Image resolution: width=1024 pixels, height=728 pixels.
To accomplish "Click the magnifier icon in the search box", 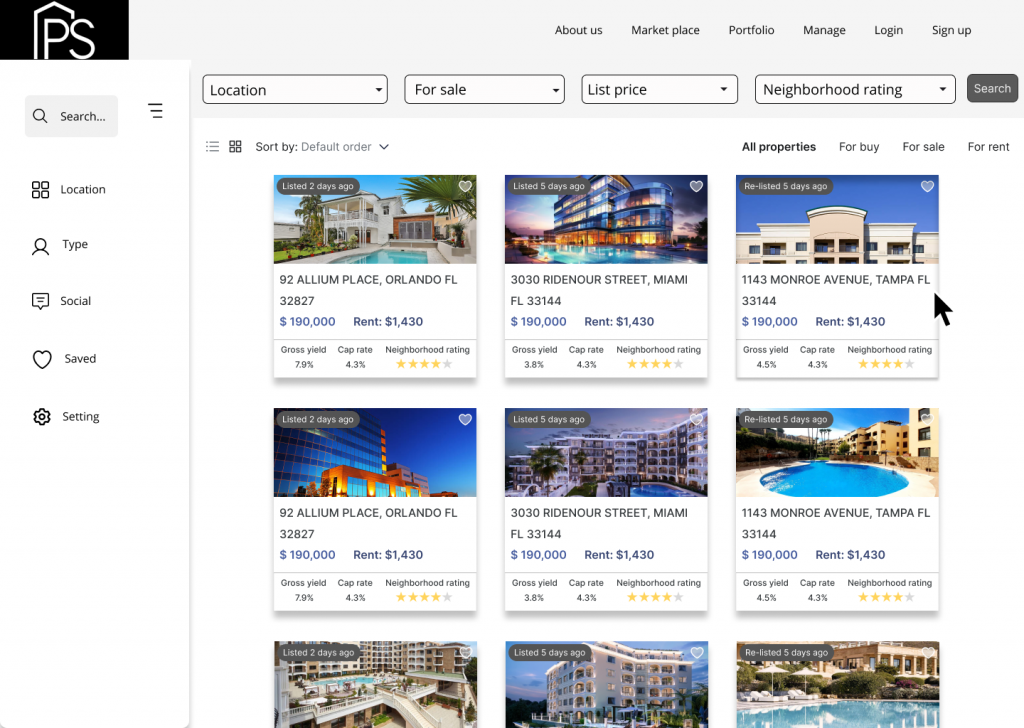I will [x=40, y=115].
